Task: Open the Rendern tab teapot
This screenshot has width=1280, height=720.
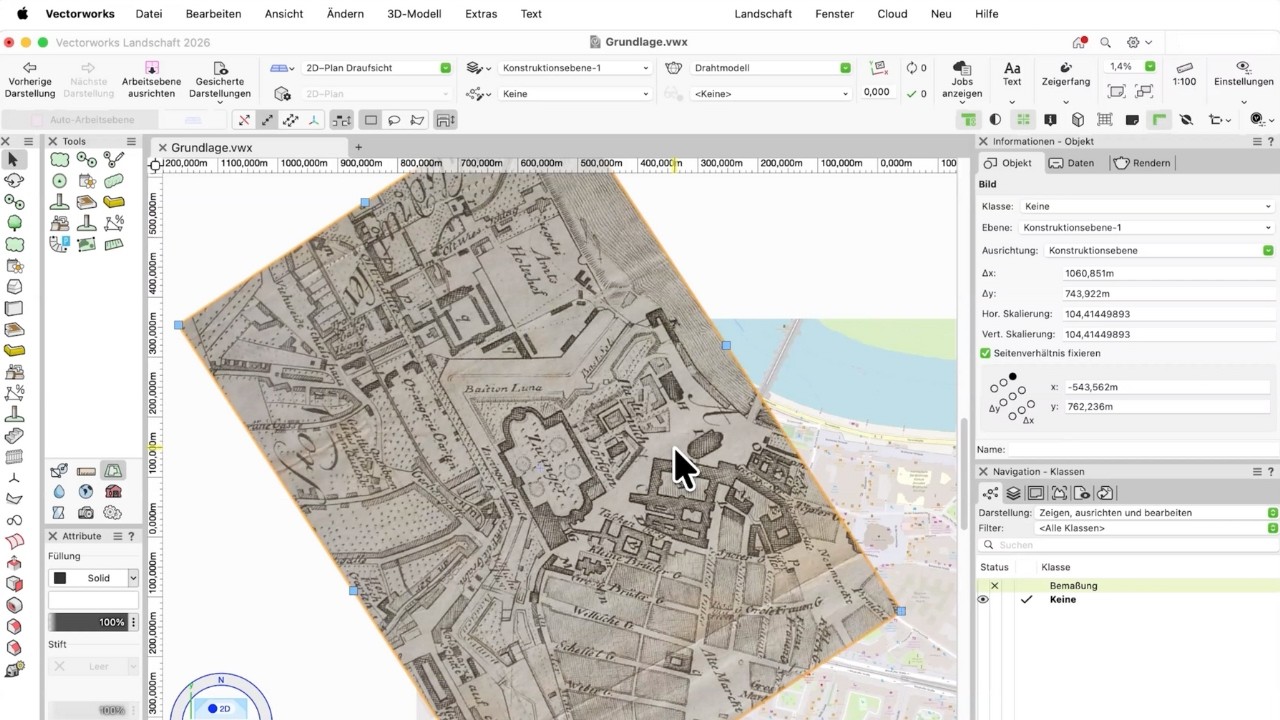Action: coord(1141,163)
